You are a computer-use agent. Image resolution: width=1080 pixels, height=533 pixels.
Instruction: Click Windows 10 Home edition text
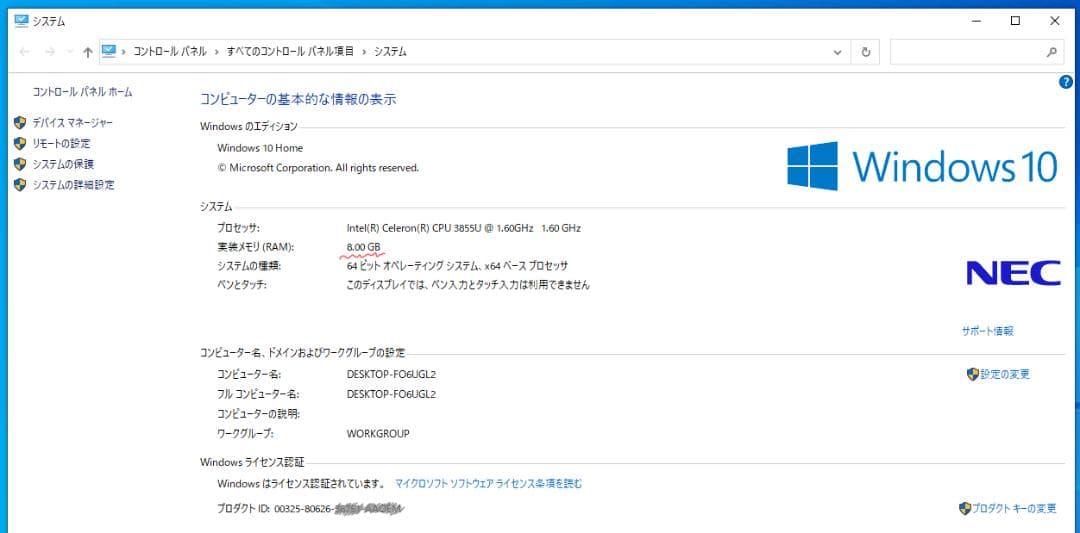click(260, 148)
